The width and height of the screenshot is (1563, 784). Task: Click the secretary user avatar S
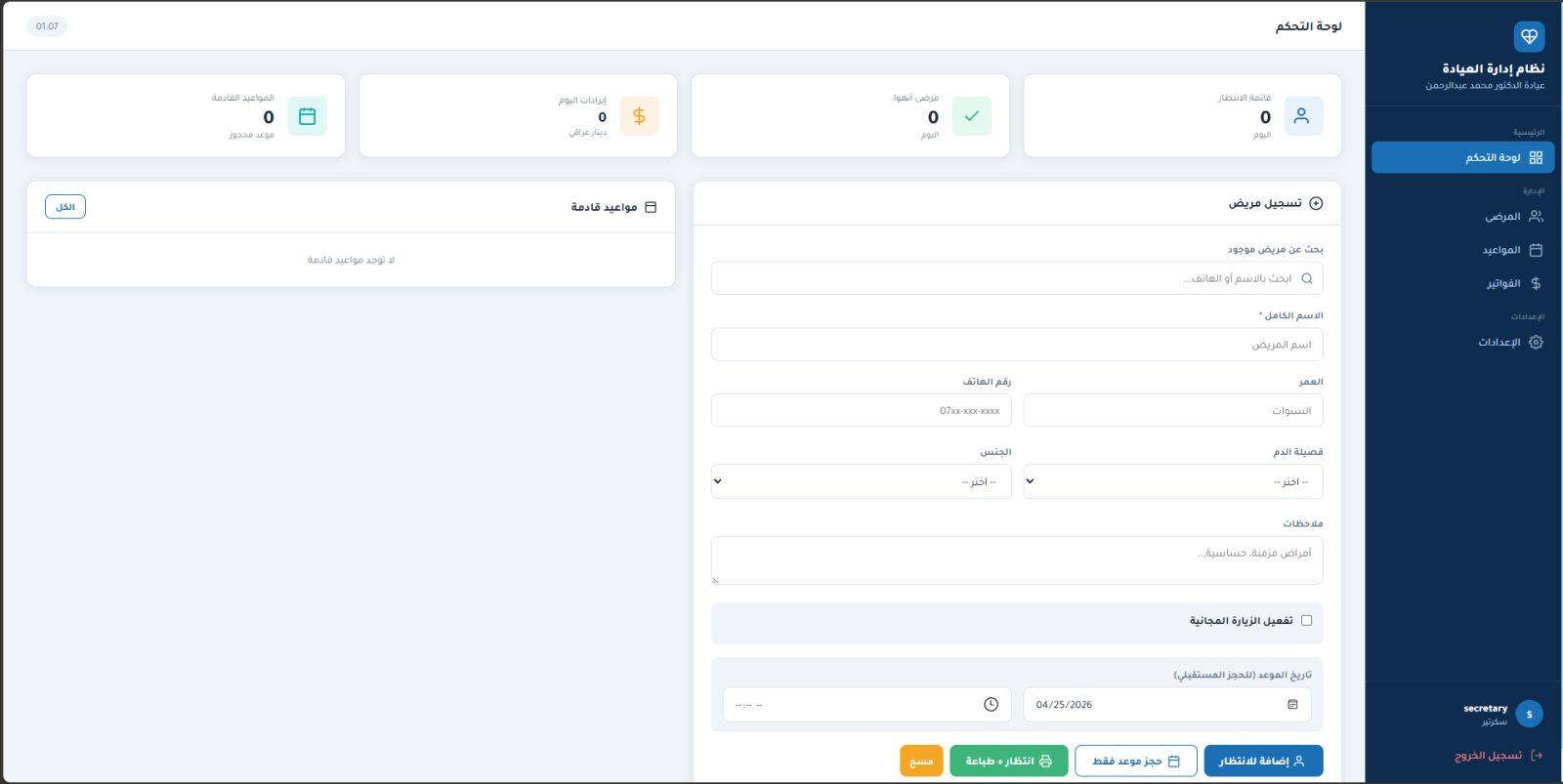point(1529,714)
